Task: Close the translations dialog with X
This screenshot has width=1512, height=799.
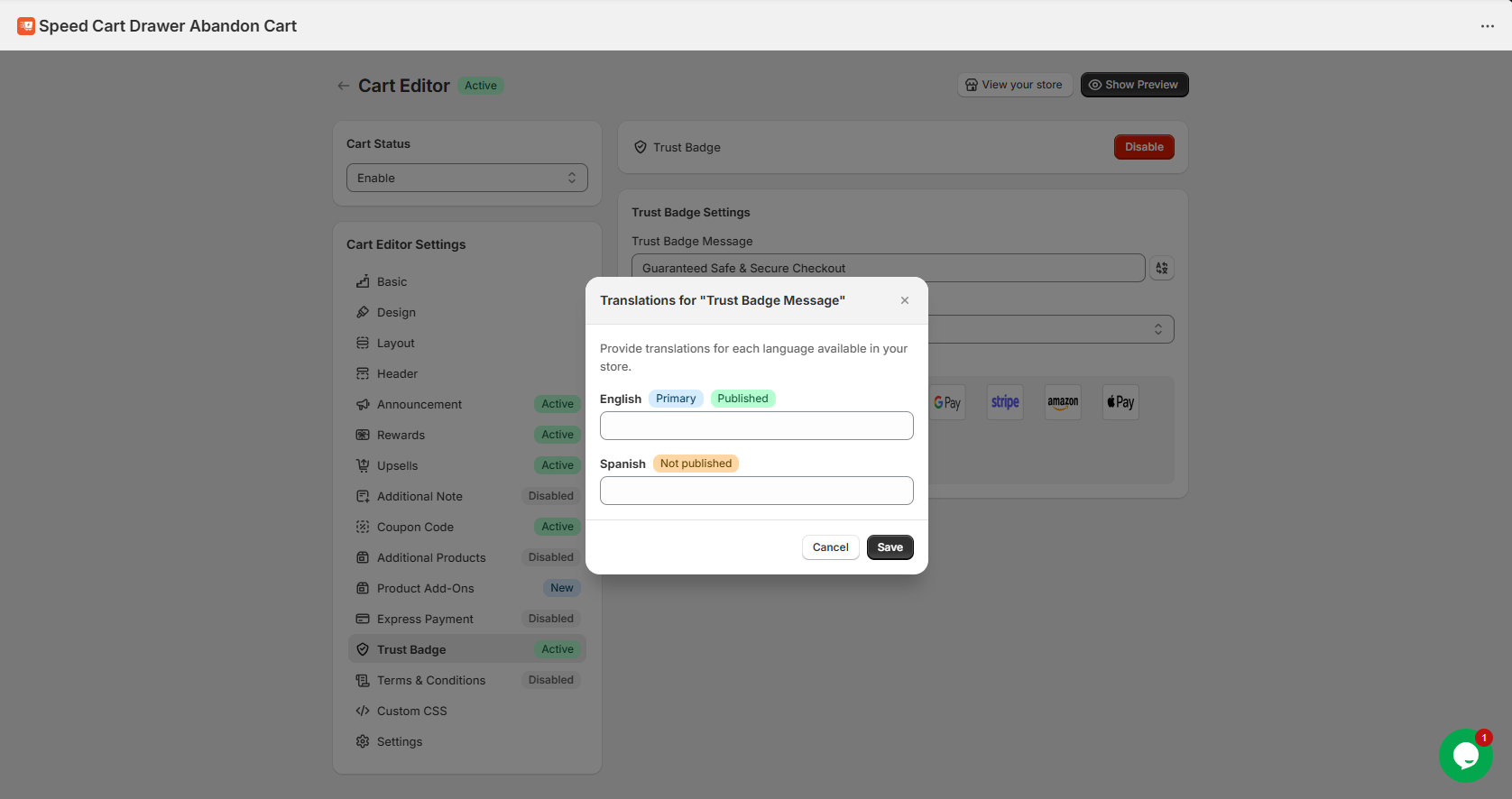Action: point(904,300)
